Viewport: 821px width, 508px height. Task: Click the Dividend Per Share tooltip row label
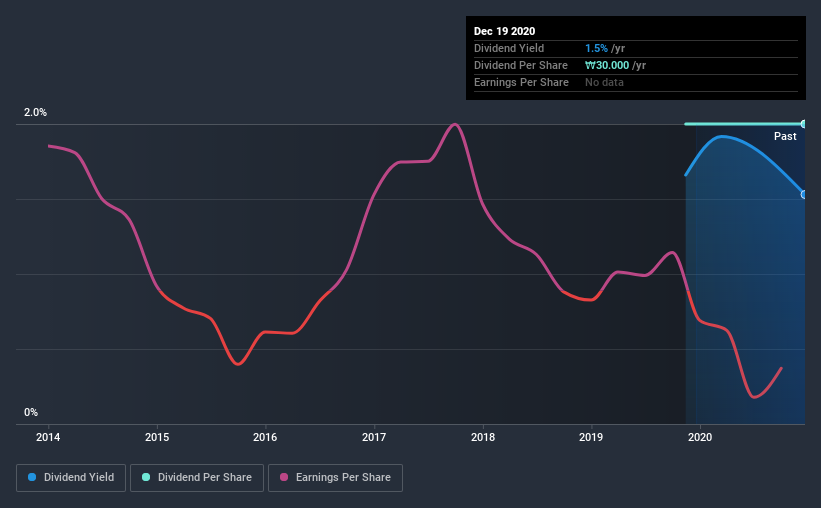coord(520,65)
